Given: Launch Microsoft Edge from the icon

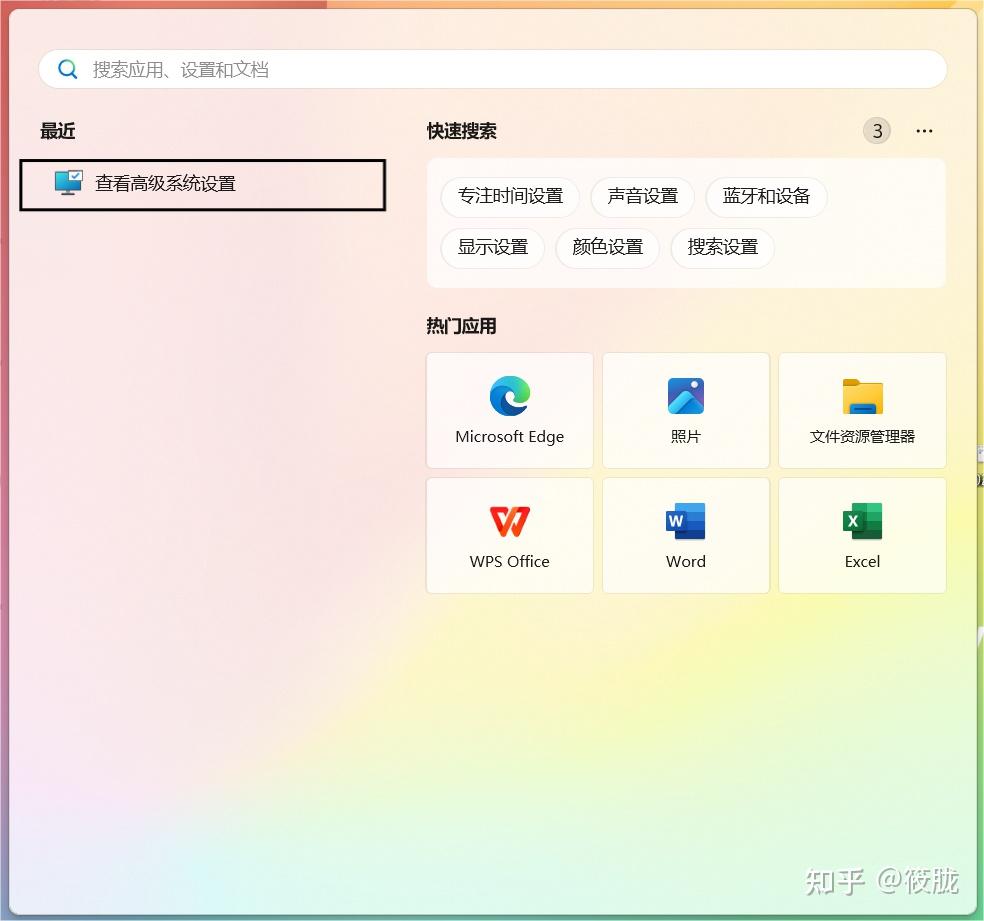Looking at the screenshot, I should pos(510,396).
